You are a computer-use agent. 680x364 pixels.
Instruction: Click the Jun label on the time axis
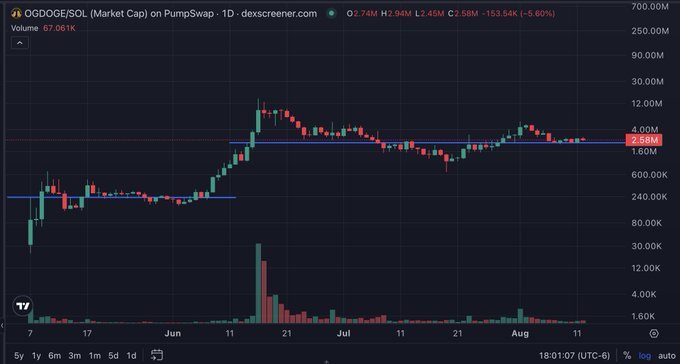coord(173,333)
